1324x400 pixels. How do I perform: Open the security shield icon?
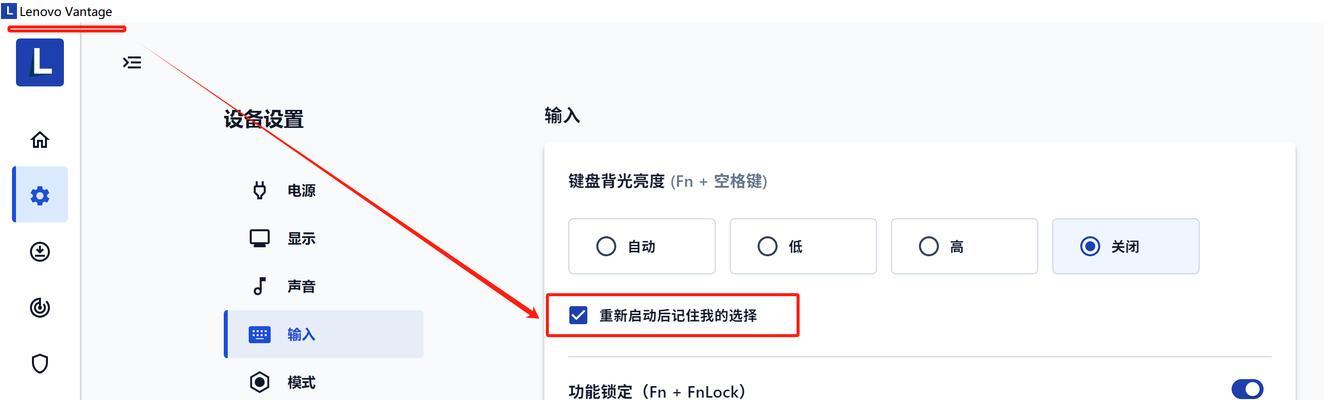point(40,363)
